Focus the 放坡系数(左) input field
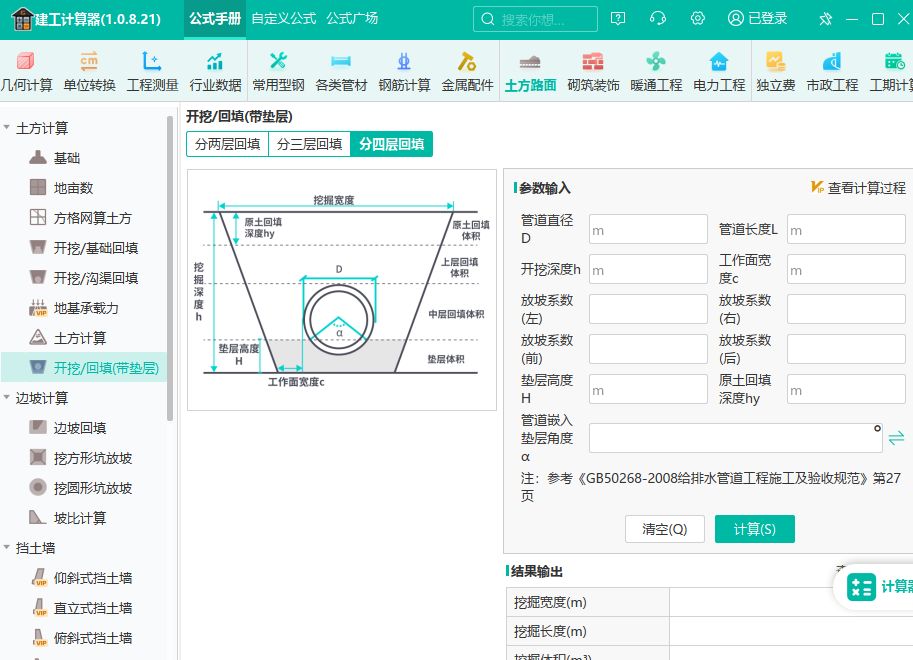The height and width of the screenshot is (660, 913). coord(648,309)
